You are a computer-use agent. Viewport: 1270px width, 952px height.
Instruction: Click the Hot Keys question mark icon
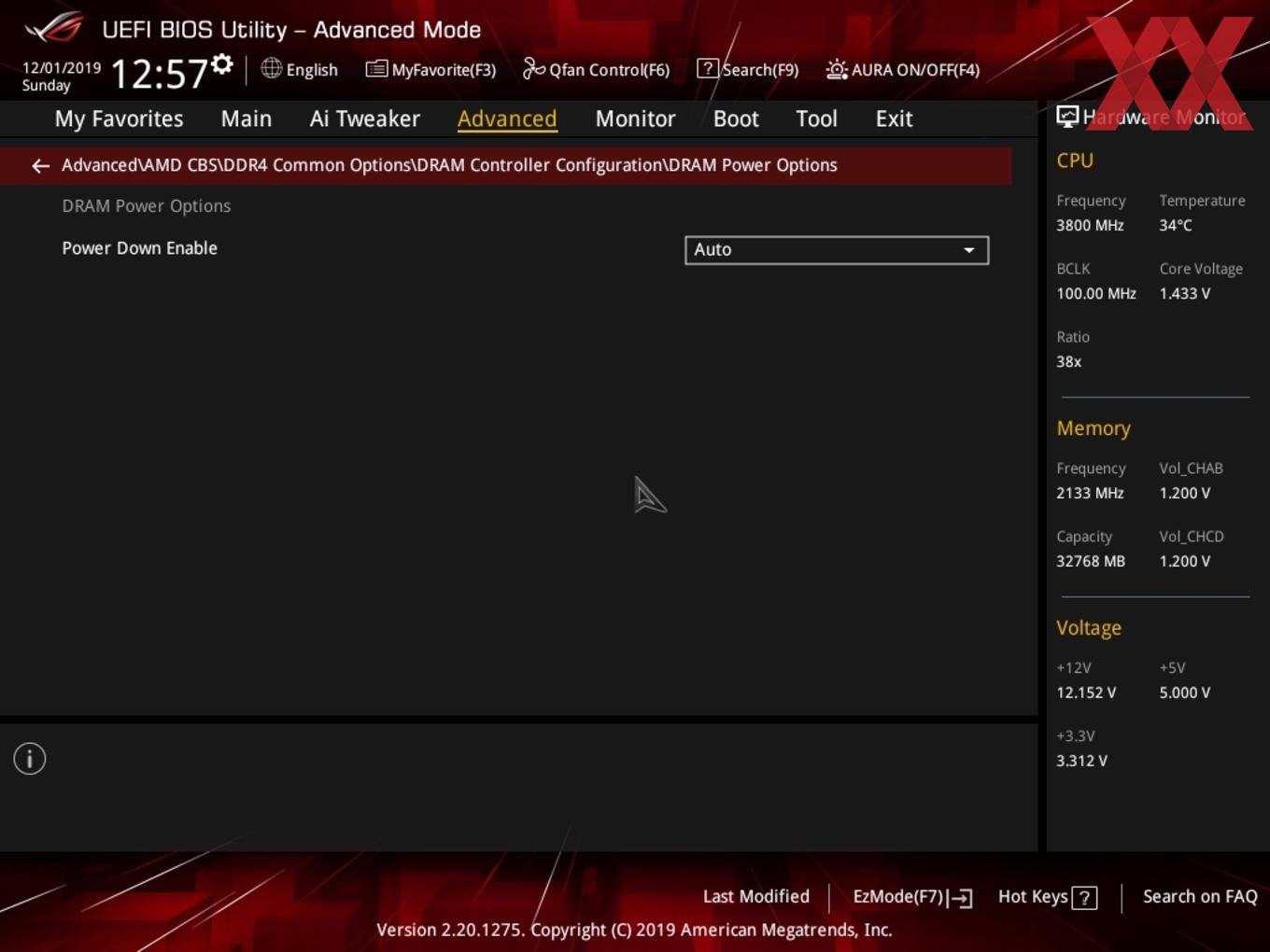[1084, 898]
